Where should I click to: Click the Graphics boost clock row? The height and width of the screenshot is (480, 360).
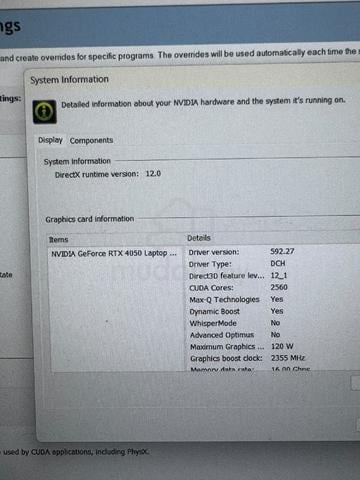(273, 358)
